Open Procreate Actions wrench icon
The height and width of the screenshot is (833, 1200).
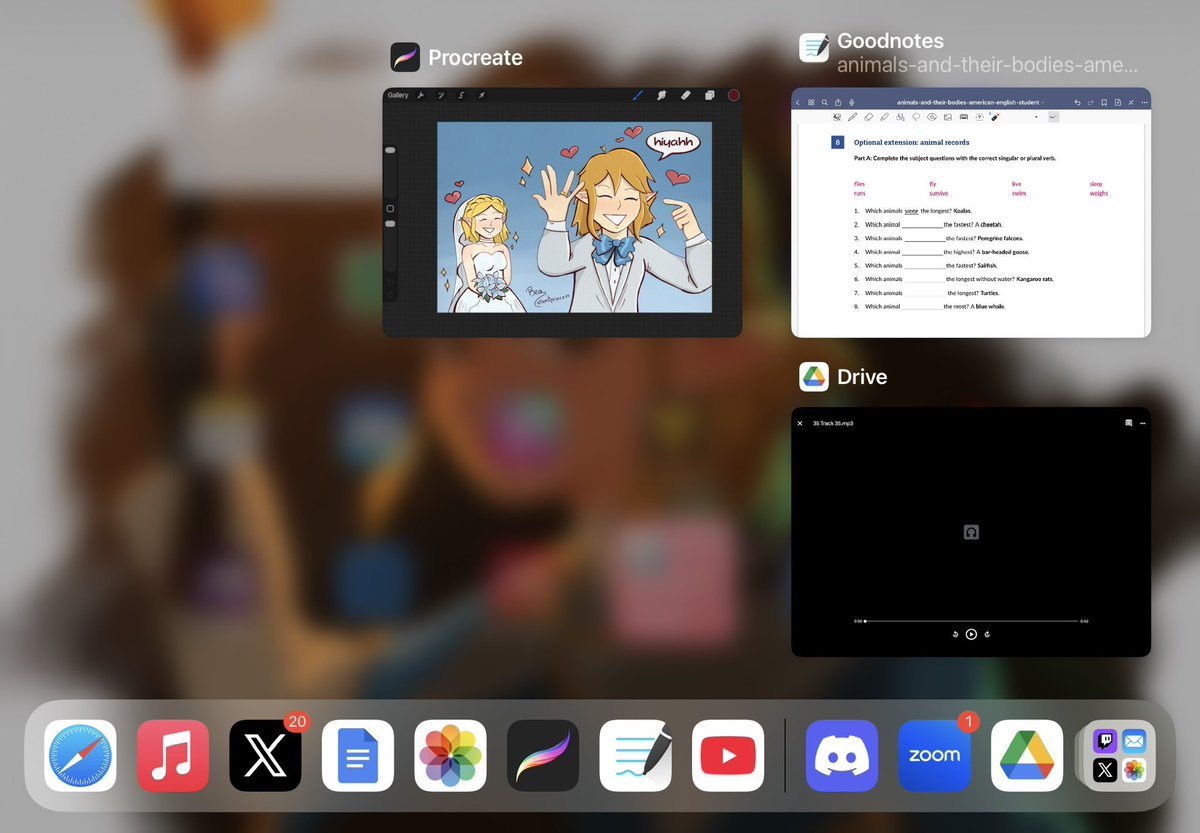pos(420,95)
